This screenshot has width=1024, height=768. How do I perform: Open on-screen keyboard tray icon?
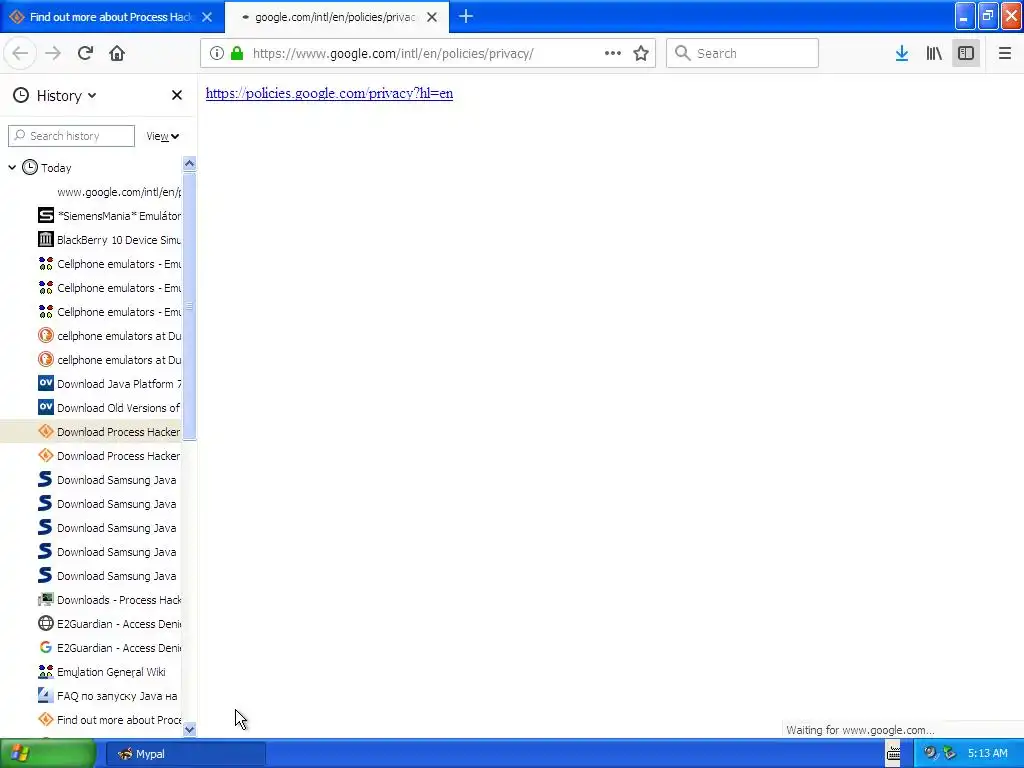click(x=893, y=754)
